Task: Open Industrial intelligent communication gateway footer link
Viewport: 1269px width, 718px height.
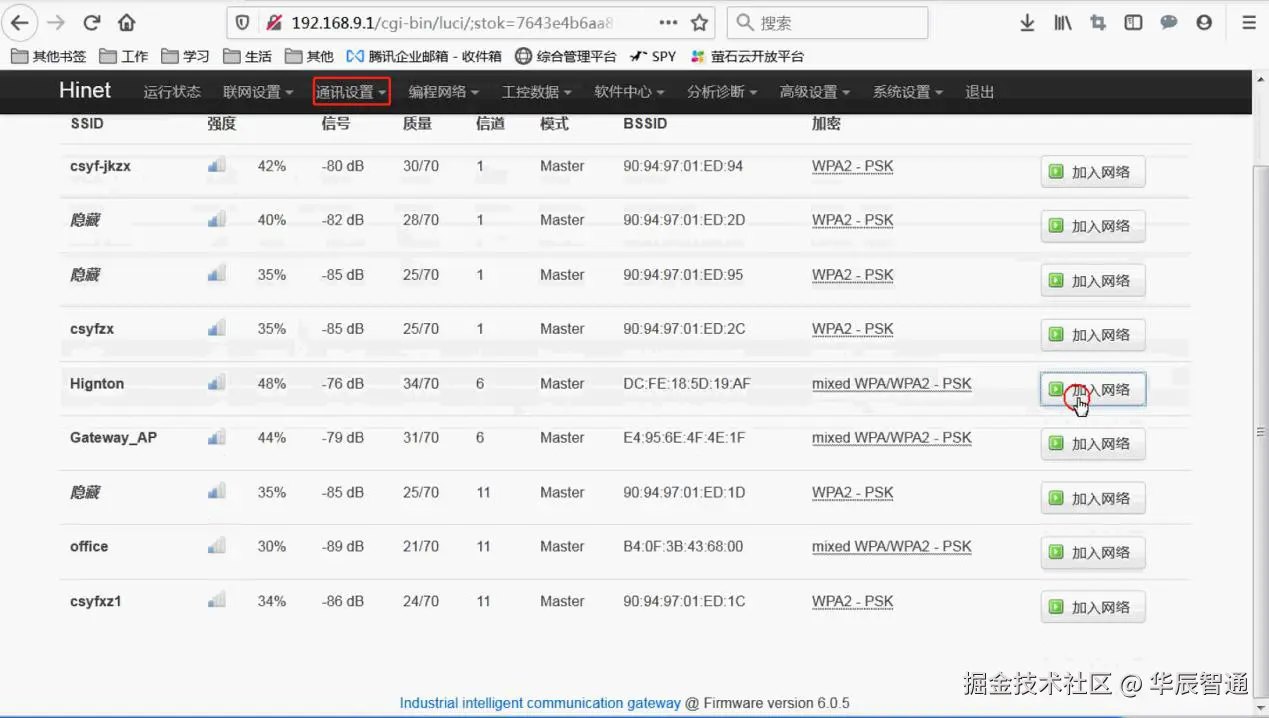Action: [540, 703]
